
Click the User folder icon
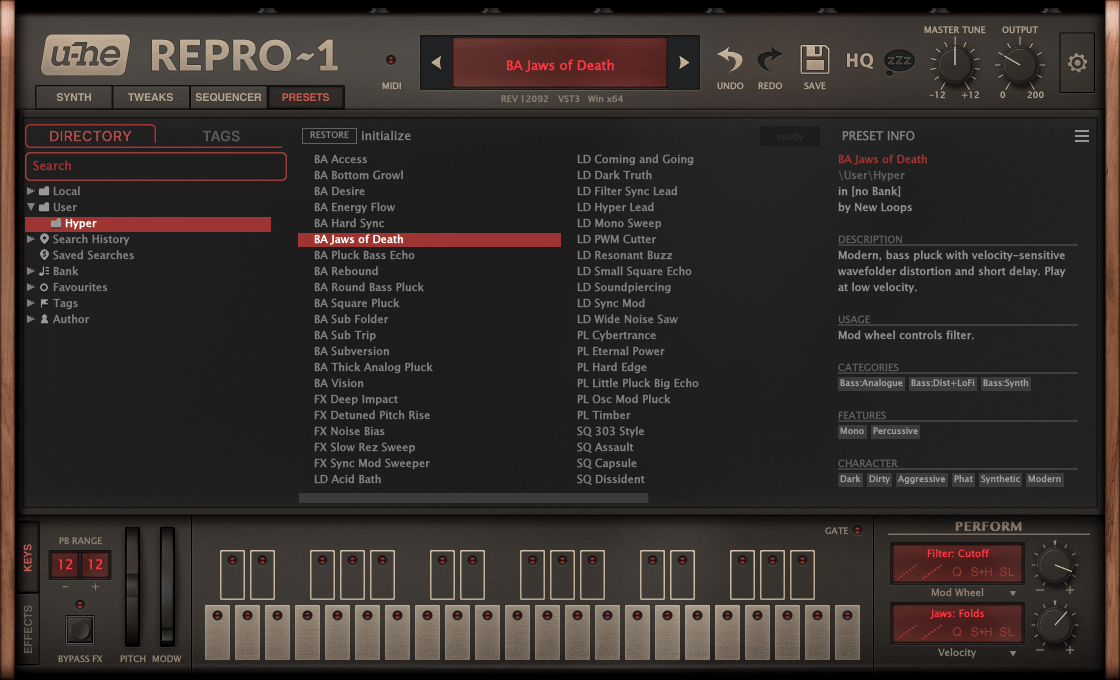tap(44, 207)
